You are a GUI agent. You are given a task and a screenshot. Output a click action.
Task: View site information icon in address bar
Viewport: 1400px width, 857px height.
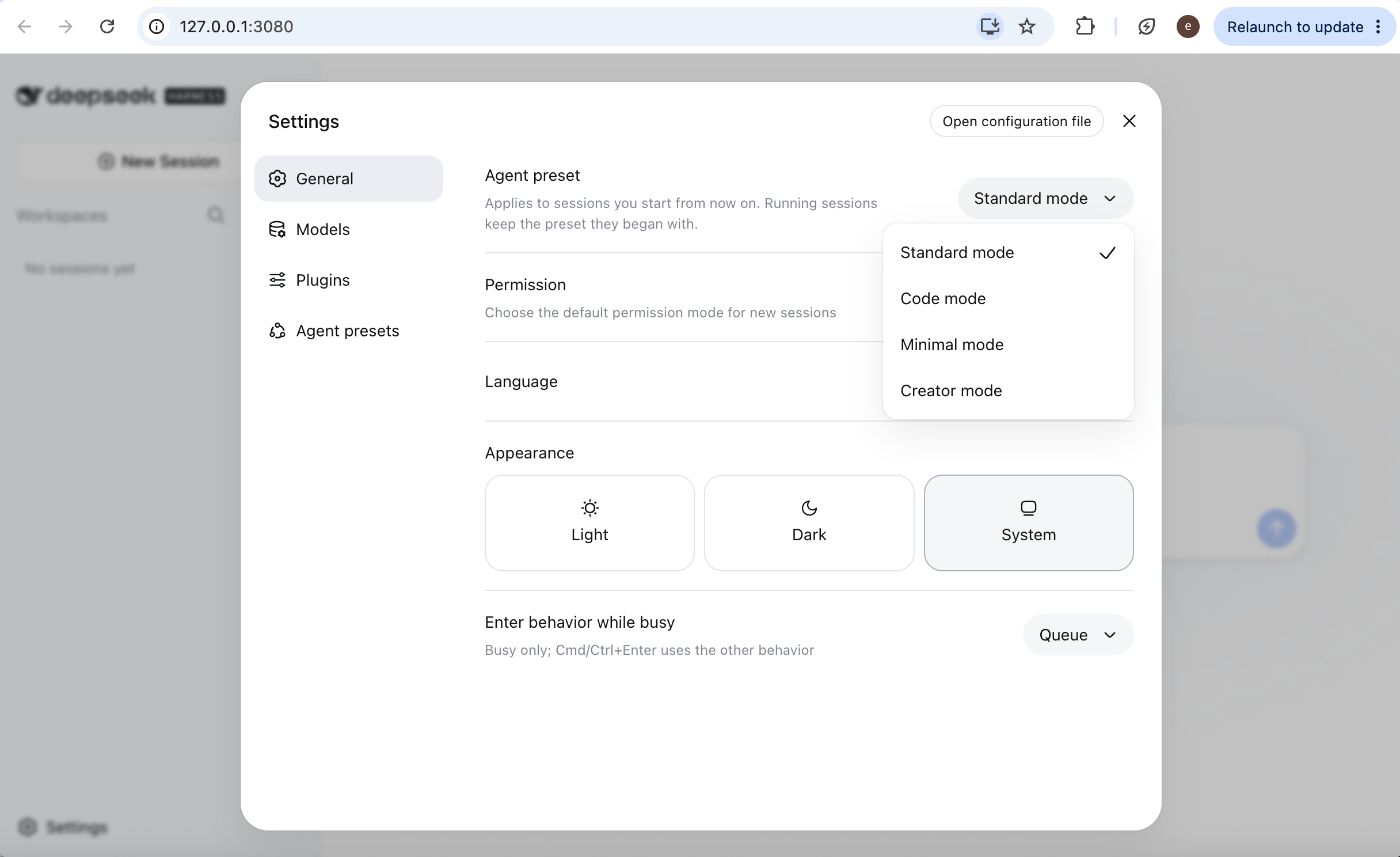coord(157,26)
